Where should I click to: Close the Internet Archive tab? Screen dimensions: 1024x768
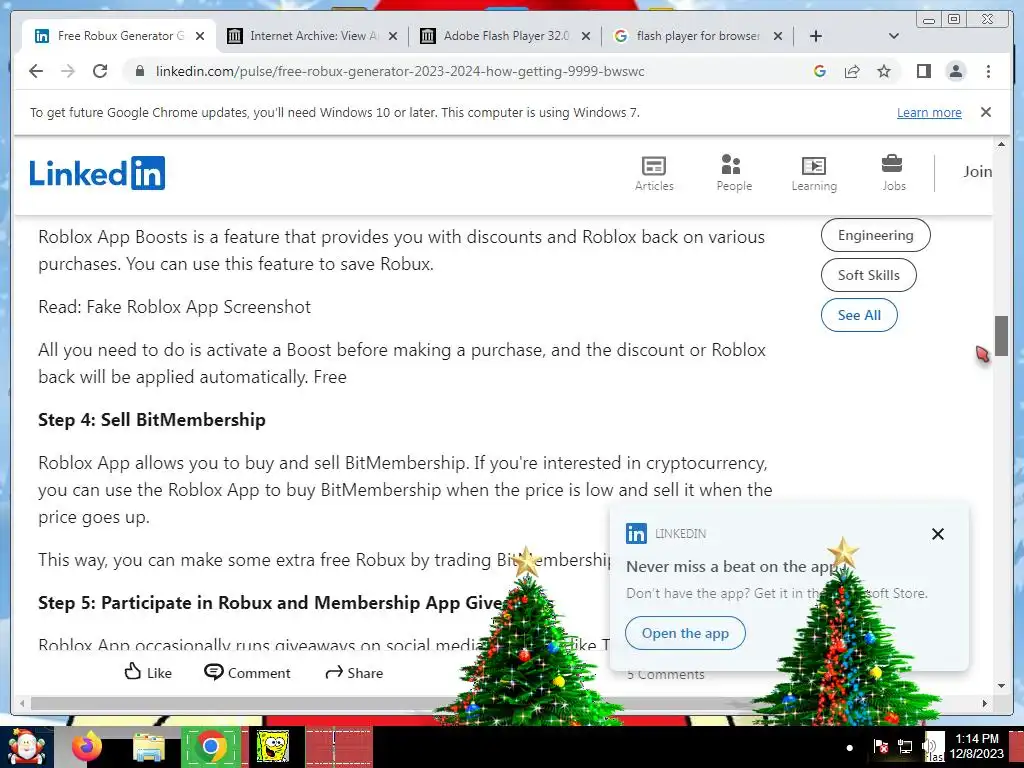click(x=392, y=36)
